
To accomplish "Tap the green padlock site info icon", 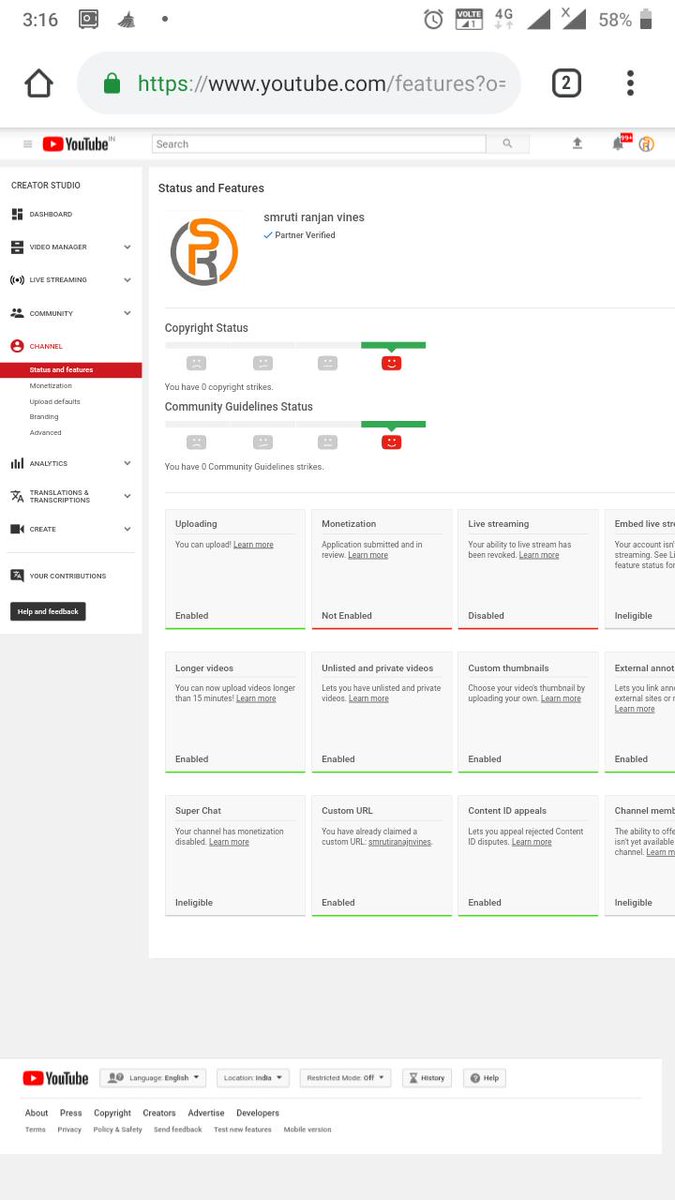I will pos(112,84).
